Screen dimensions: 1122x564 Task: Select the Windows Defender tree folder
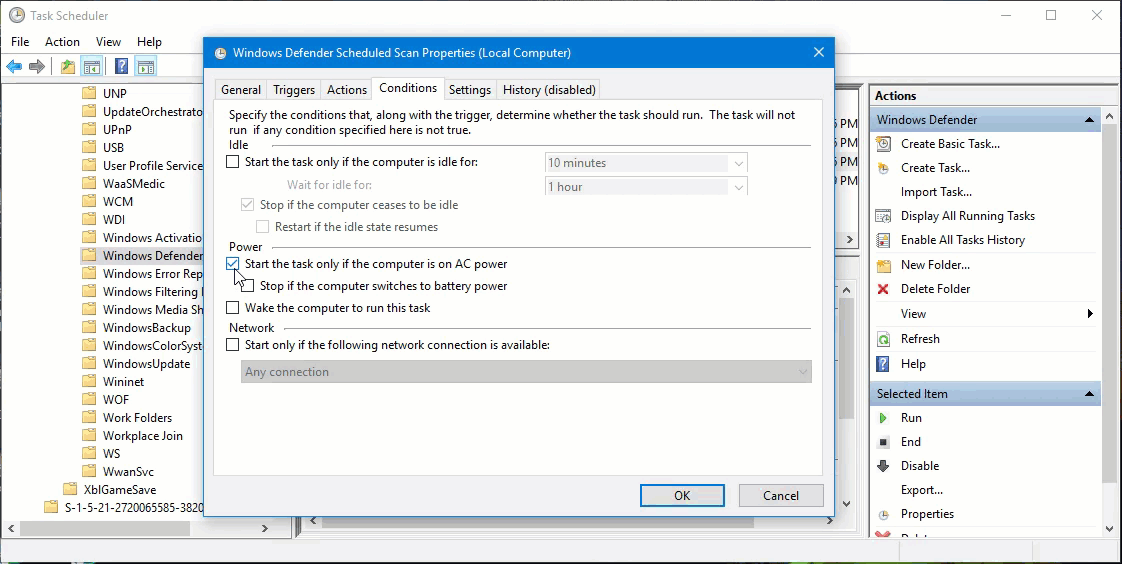pyautogui.click(x=142, y=256)
